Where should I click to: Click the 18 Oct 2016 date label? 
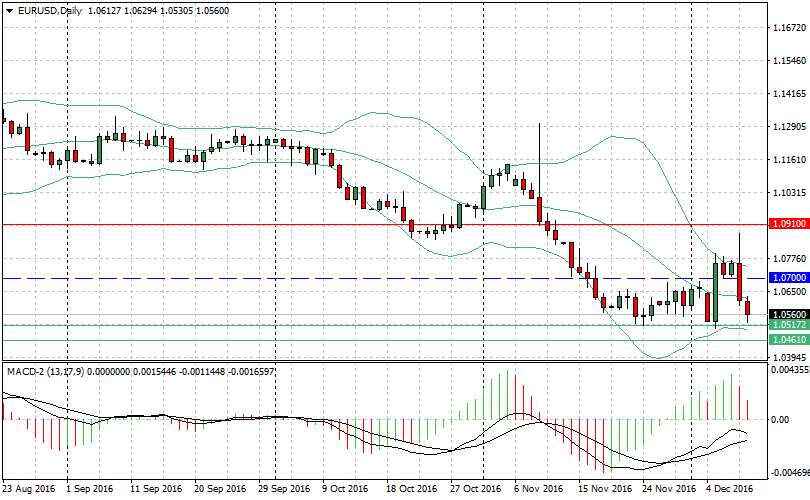click(x=411, y=489)
